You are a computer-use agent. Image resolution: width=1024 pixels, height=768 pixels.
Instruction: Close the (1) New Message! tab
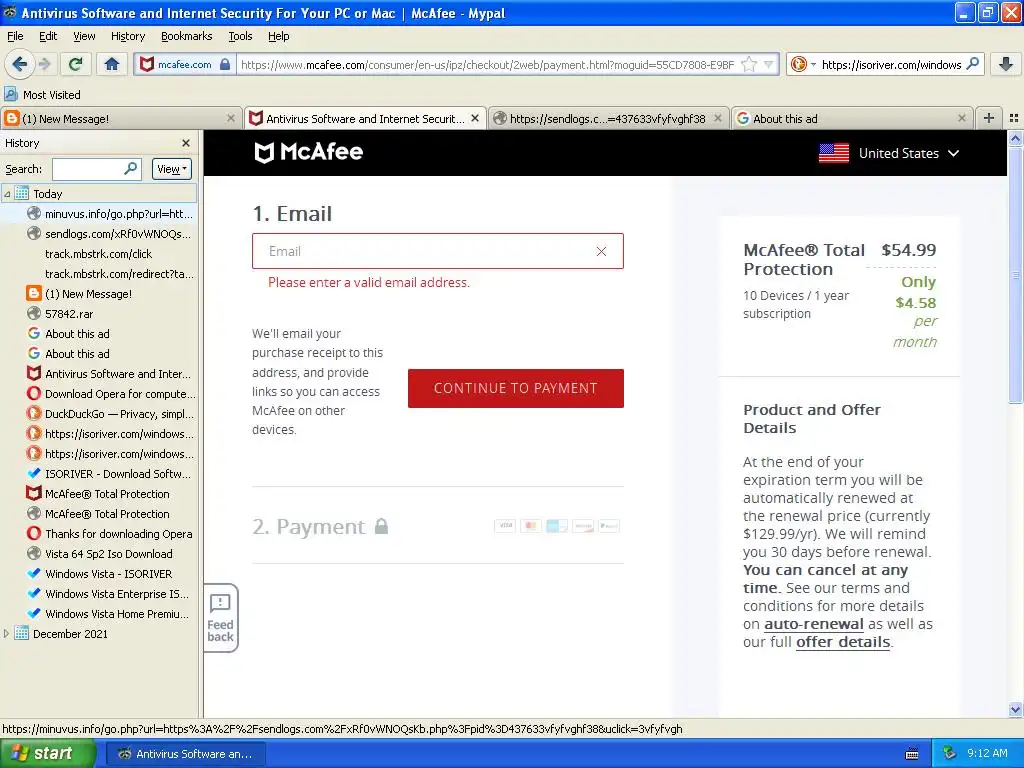[x=231, y=118]
